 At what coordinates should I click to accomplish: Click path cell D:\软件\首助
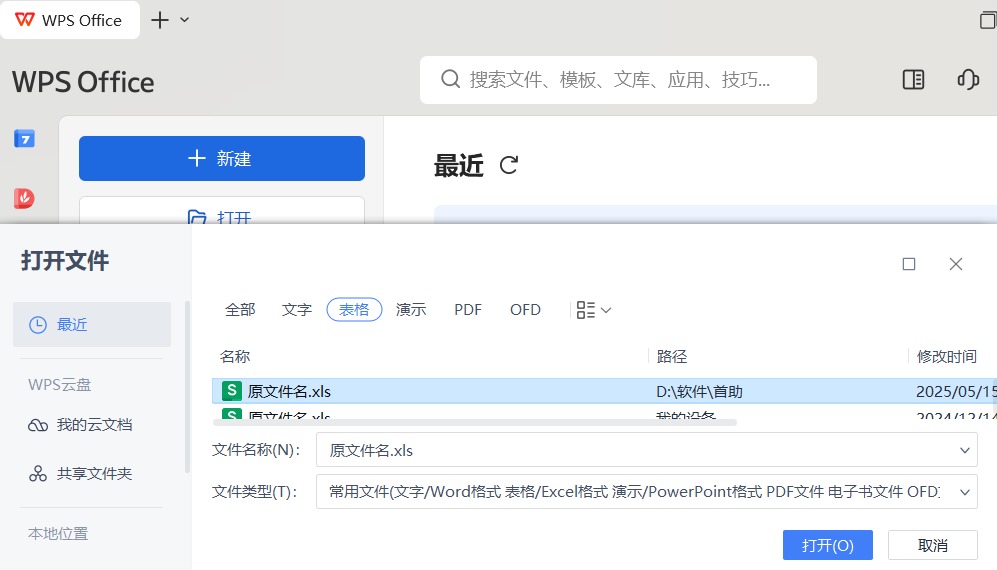(x=699, y=391)
